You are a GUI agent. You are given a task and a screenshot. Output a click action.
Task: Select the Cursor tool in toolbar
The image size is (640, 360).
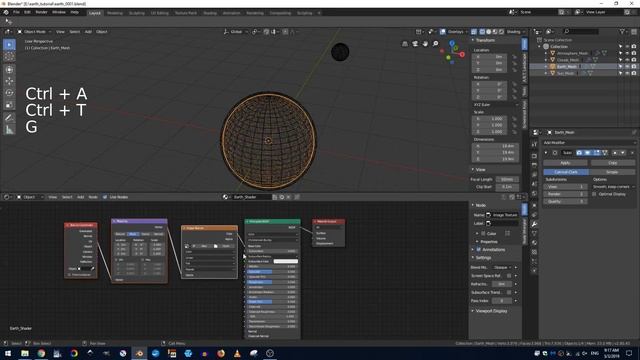9,57
